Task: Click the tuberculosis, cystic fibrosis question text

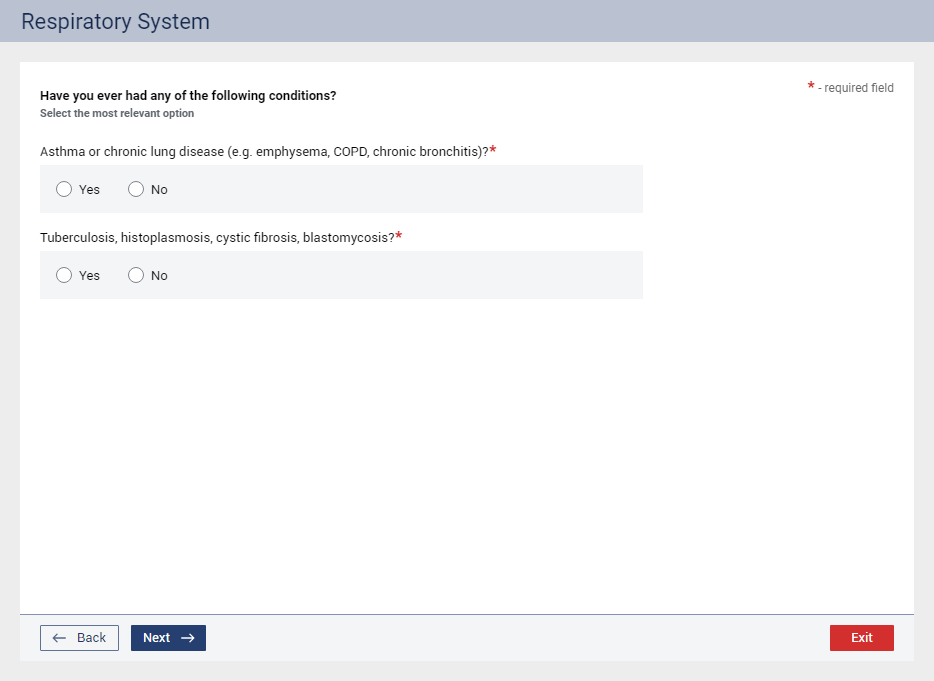Action: pyautogui.click(x=217, y=238)
